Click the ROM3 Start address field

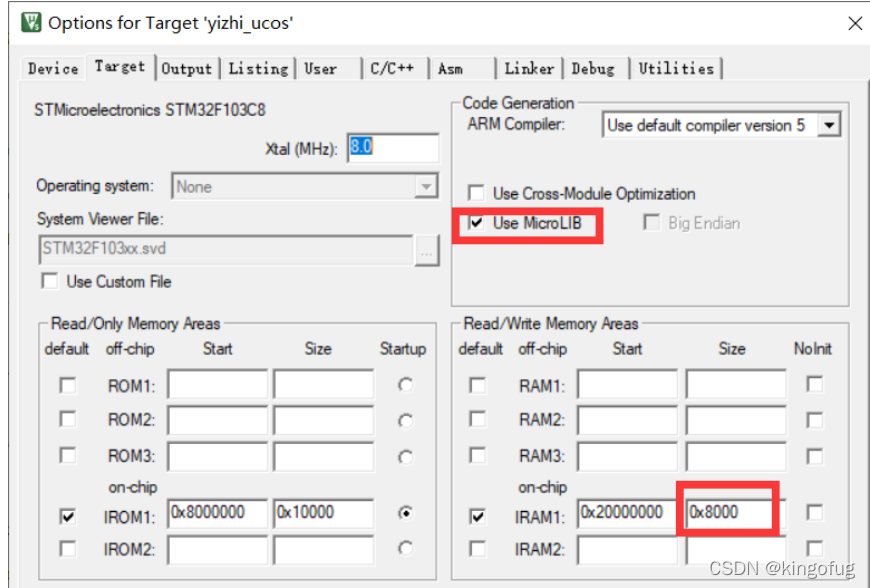pos(218,457)
